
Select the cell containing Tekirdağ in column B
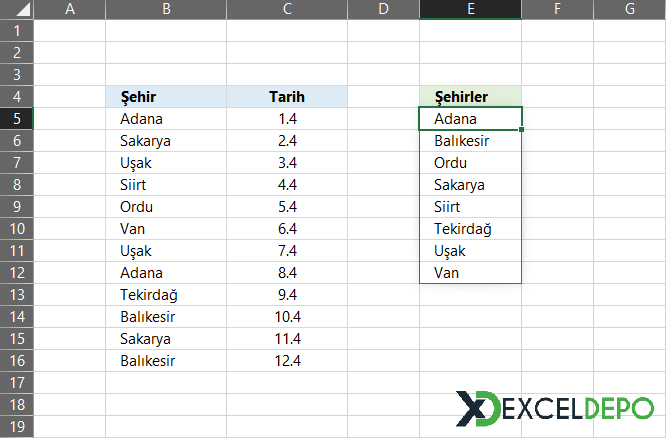(166, 294)
